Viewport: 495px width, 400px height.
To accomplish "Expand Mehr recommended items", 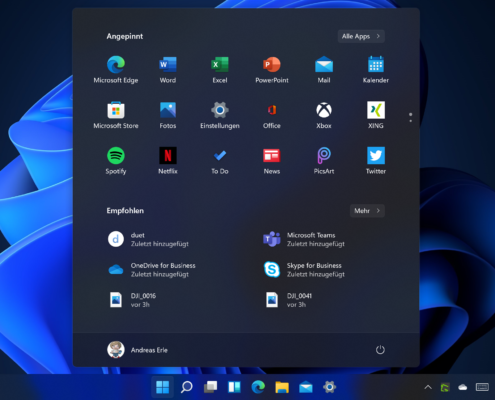I will [x=367, y=211].
